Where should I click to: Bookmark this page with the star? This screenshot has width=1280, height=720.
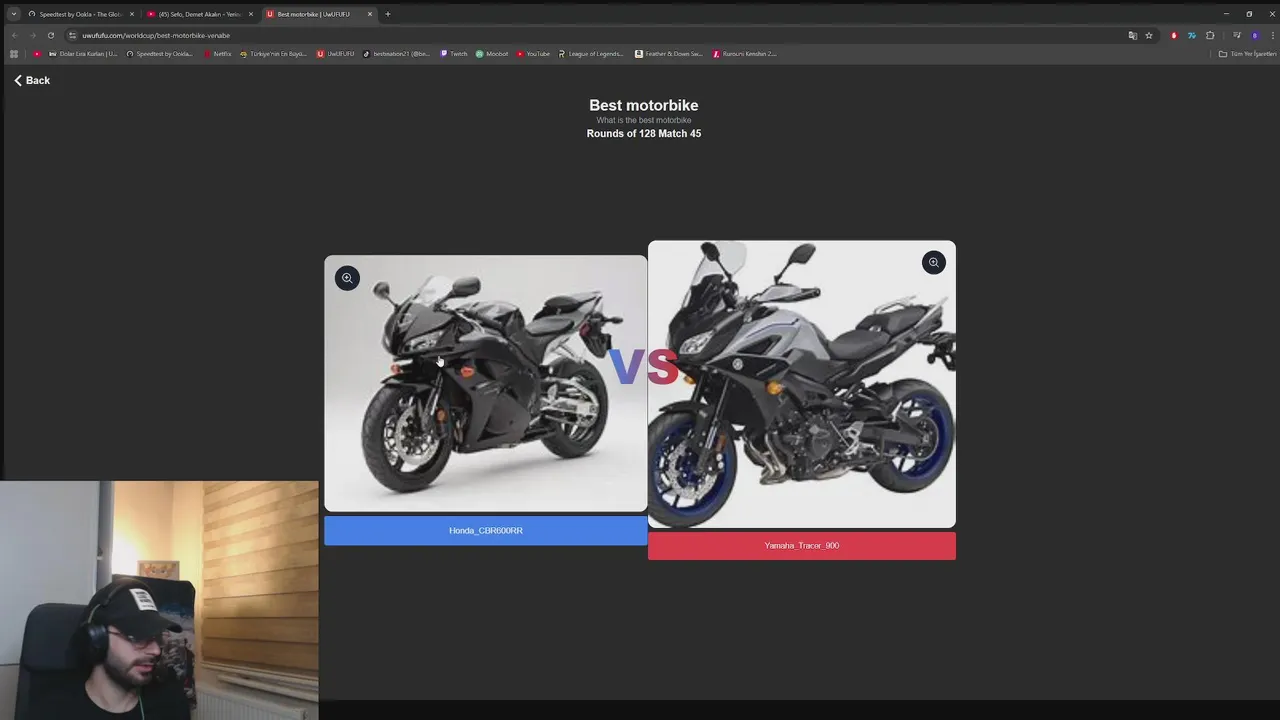tap(1149, 35)
